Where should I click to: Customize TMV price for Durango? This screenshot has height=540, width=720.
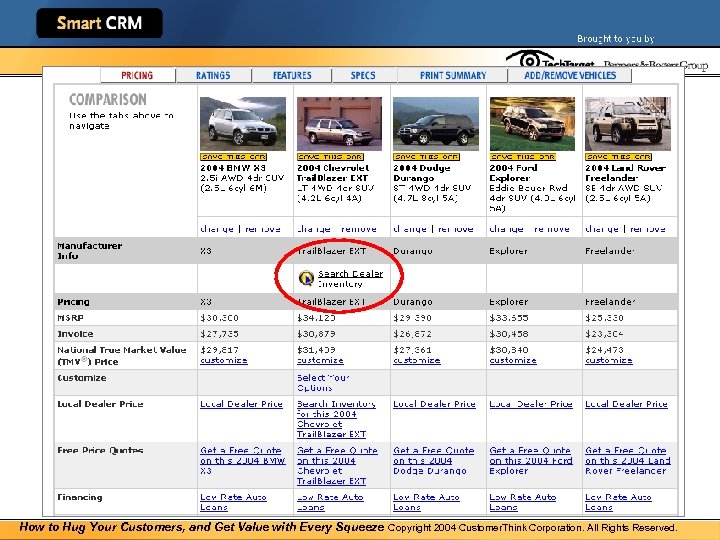pos(416,360)
